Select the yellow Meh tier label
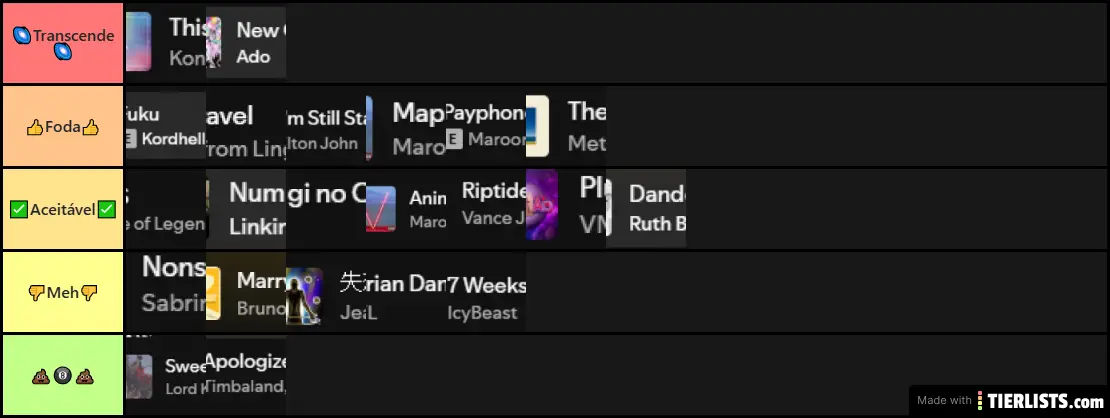Viewport: 1110px width, 418px height. pos(61,292)
